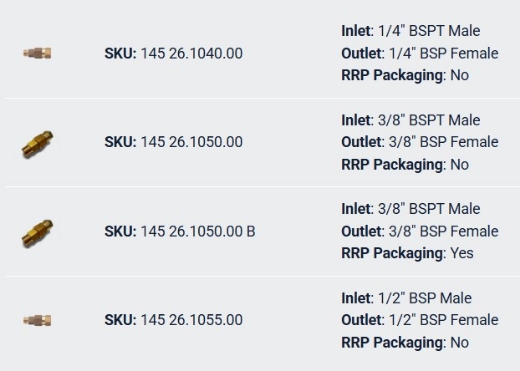Click RRP Packaging: No for SKU 145 26.1050.00
Viewport: 520px width, 371px height.
tap(405, 165)
